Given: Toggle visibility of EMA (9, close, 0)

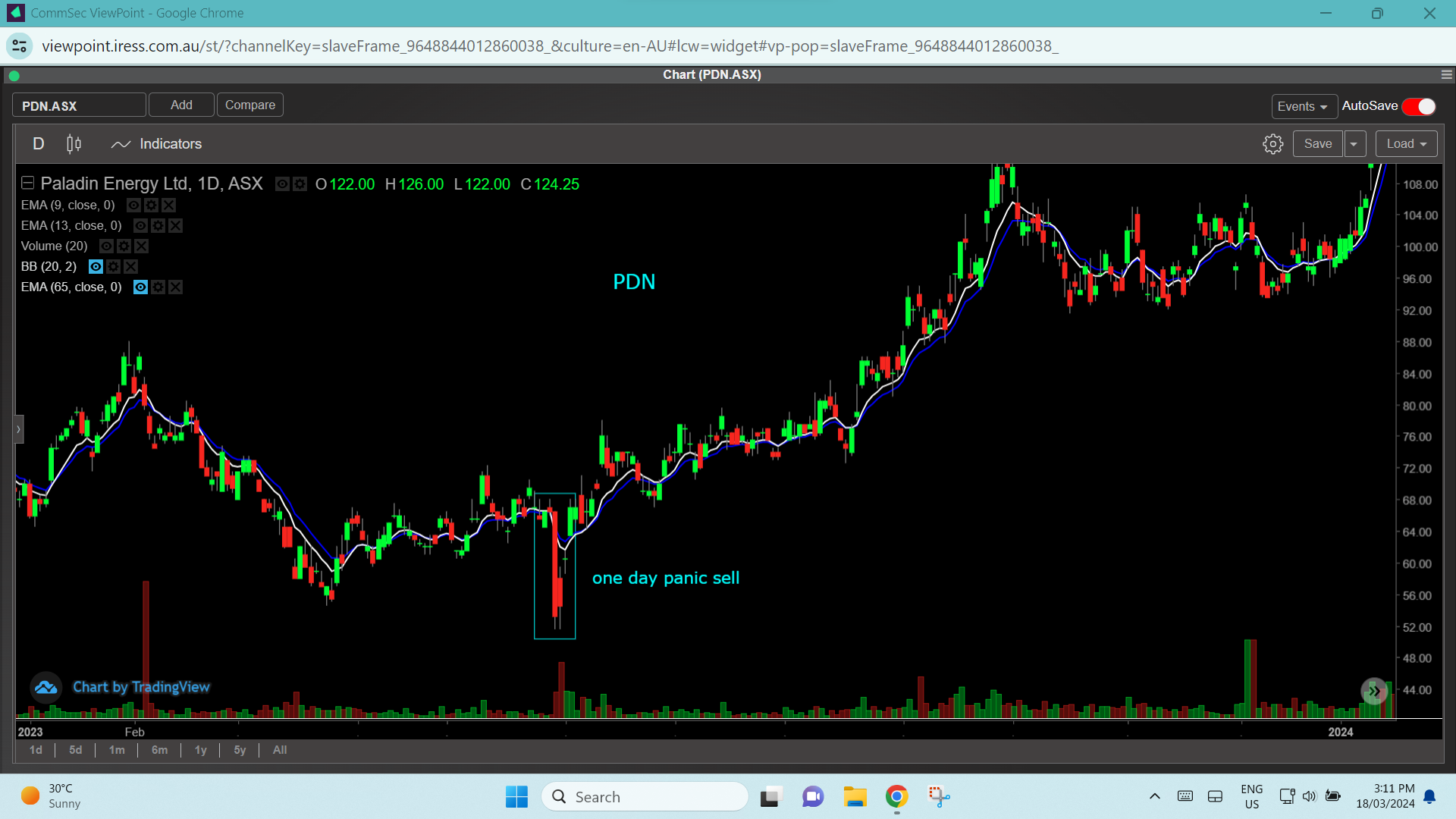Looking at the screenshot, I should coord(133,206).
